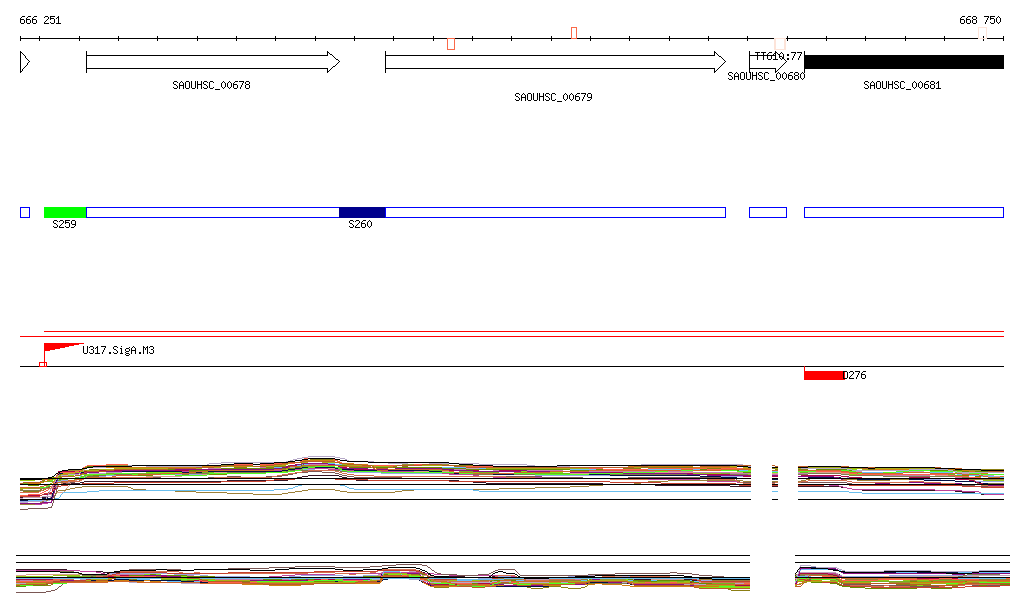Click the SAOUHSC_00679 label text

point(553,97)
